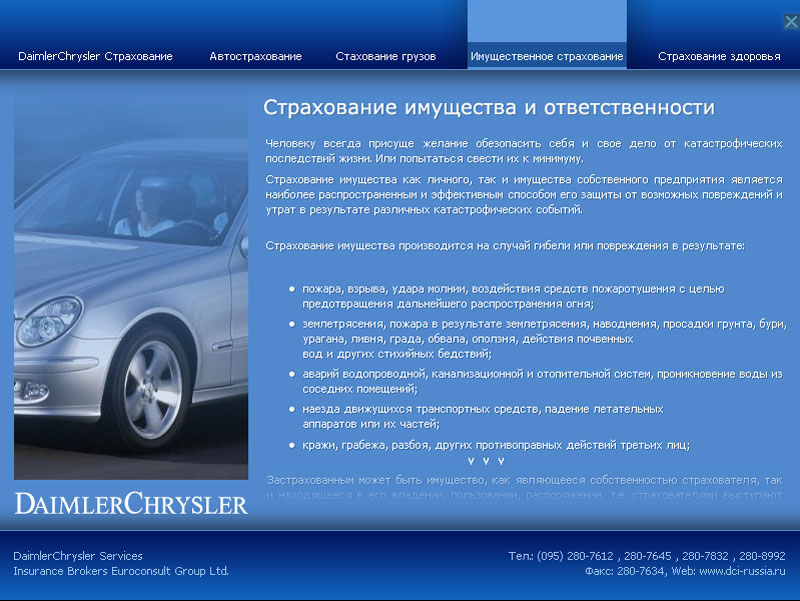800x601 pixels.
Task: Go to DaimlerChrysler Страхование home tab
Action: [95, 57]
